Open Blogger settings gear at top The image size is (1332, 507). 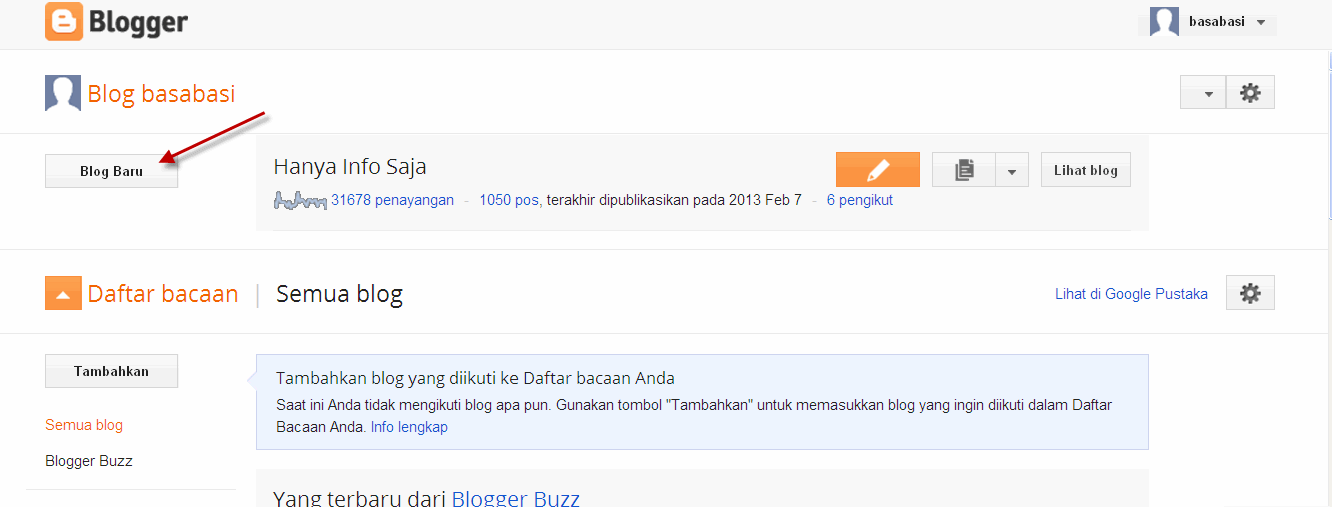[x=1250, y=93]
